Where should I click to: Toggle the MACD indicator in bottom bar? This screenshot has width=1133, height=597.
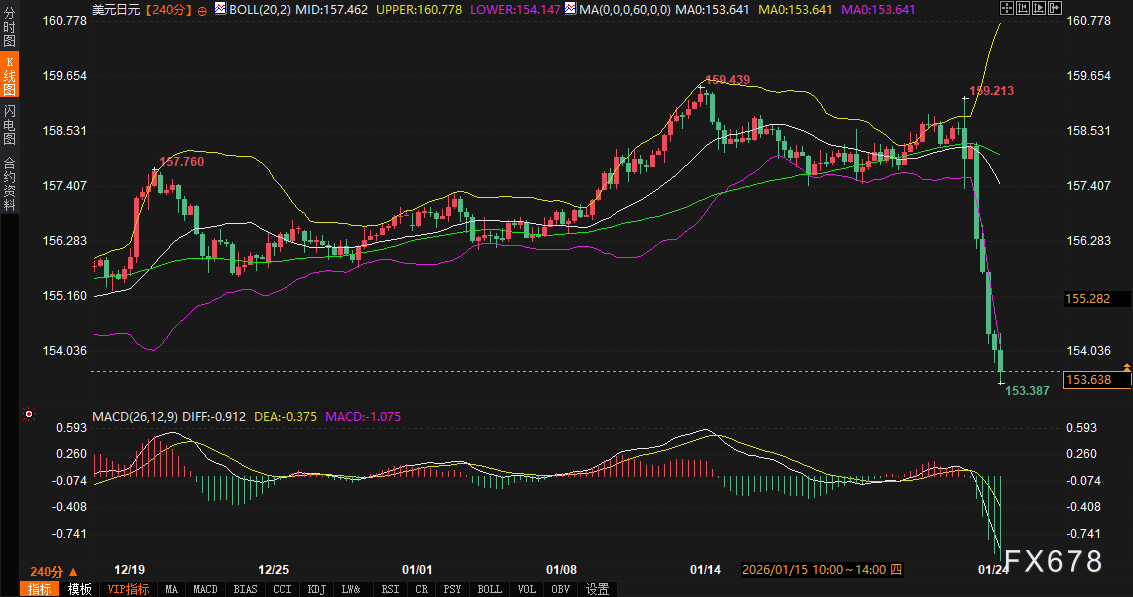[x=205, y=589]
